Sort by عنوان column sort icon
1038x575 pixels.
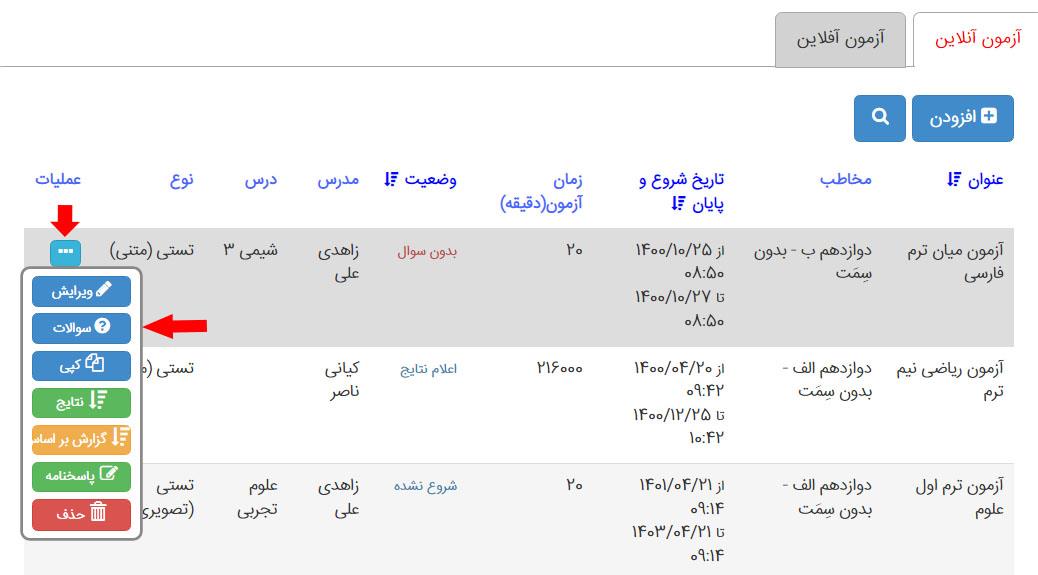pyautogui.click(x=953, y=180)
